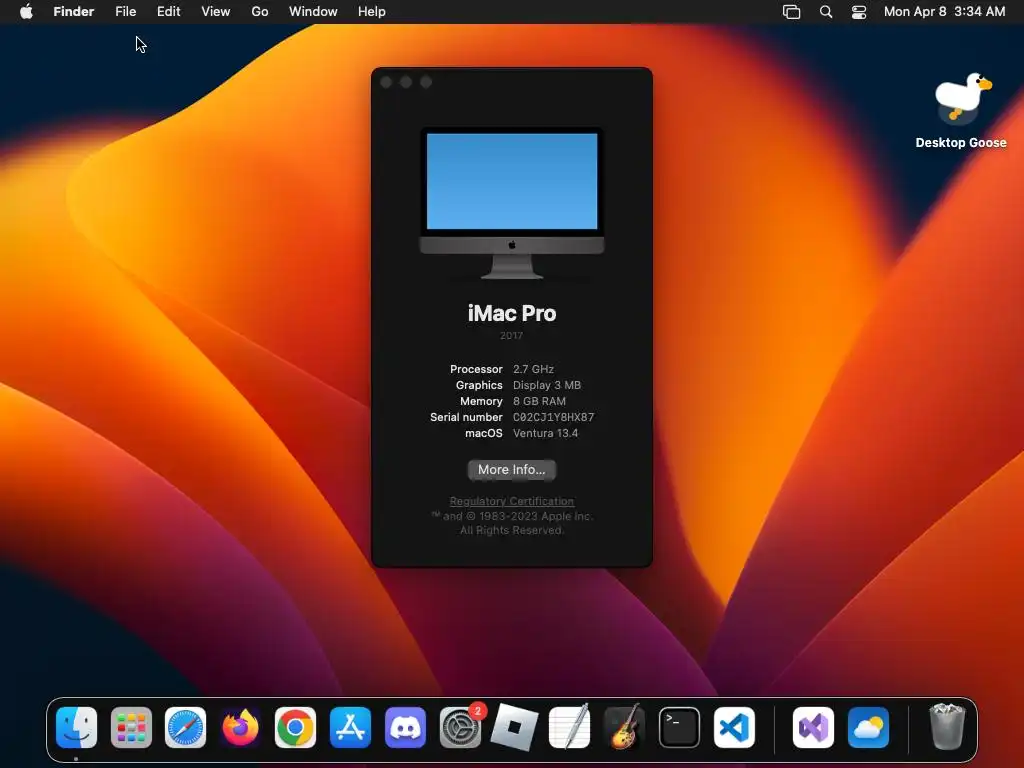
Task: Open the Window menu
Action: pyautogui.click(x=313, y=12)
